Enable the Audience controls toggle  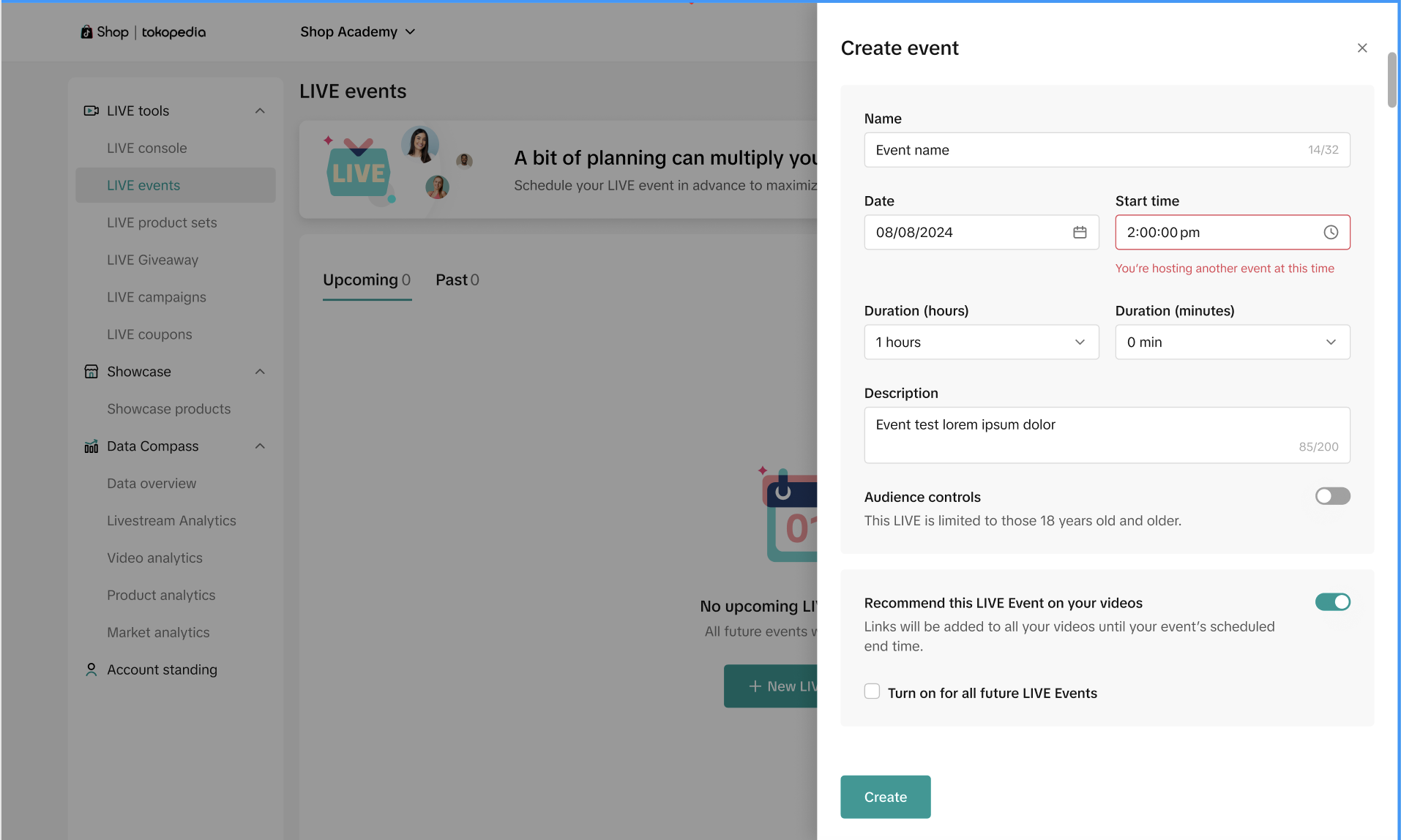(1332, 496)
